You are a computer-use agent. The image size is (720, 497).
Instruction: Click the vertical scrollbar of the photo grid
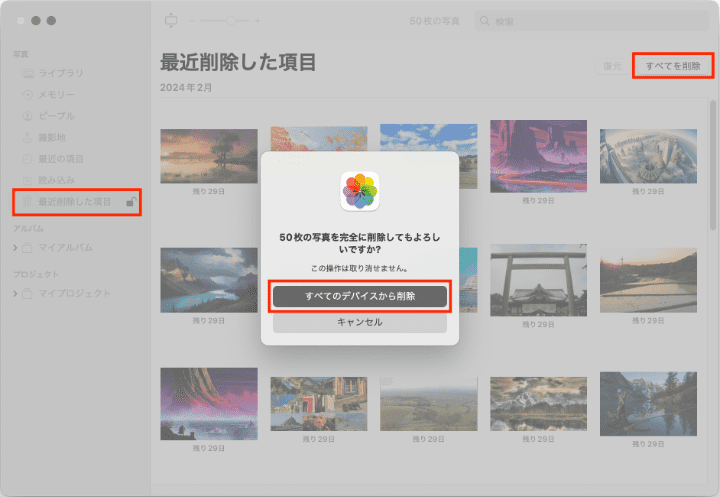pos(713,165)
